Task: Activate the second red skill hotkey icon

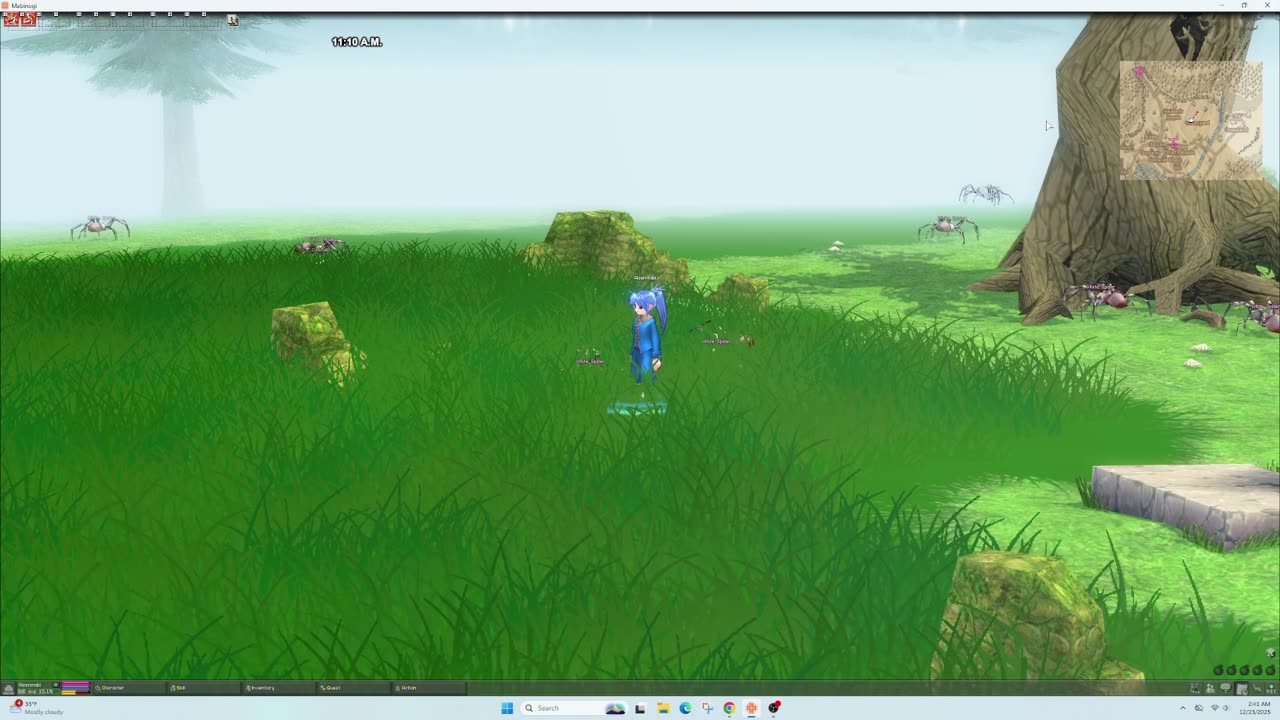Action: click(28, 19)
